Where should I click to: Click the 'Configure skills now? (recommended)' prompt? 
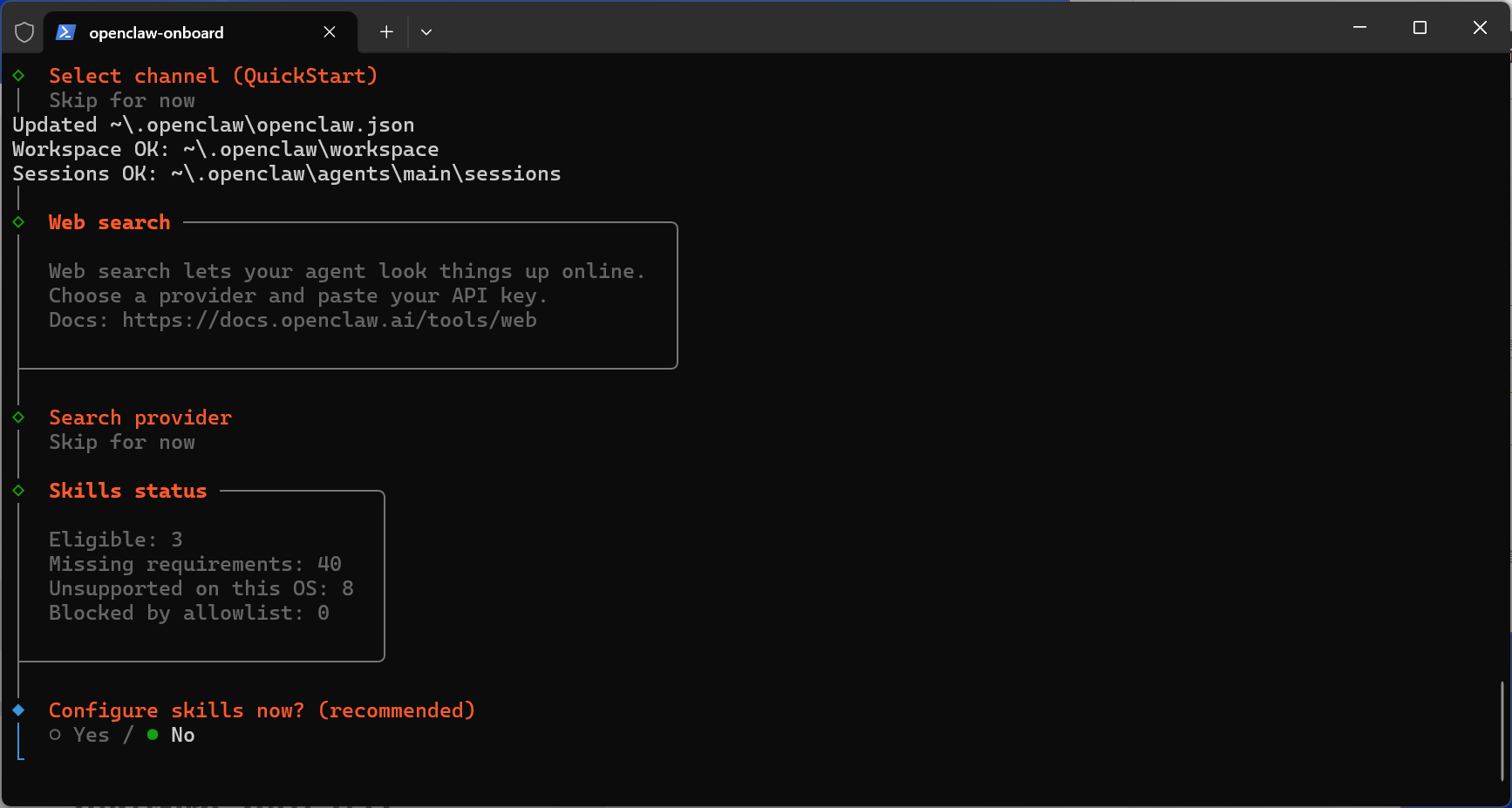(x=262, y=710)
